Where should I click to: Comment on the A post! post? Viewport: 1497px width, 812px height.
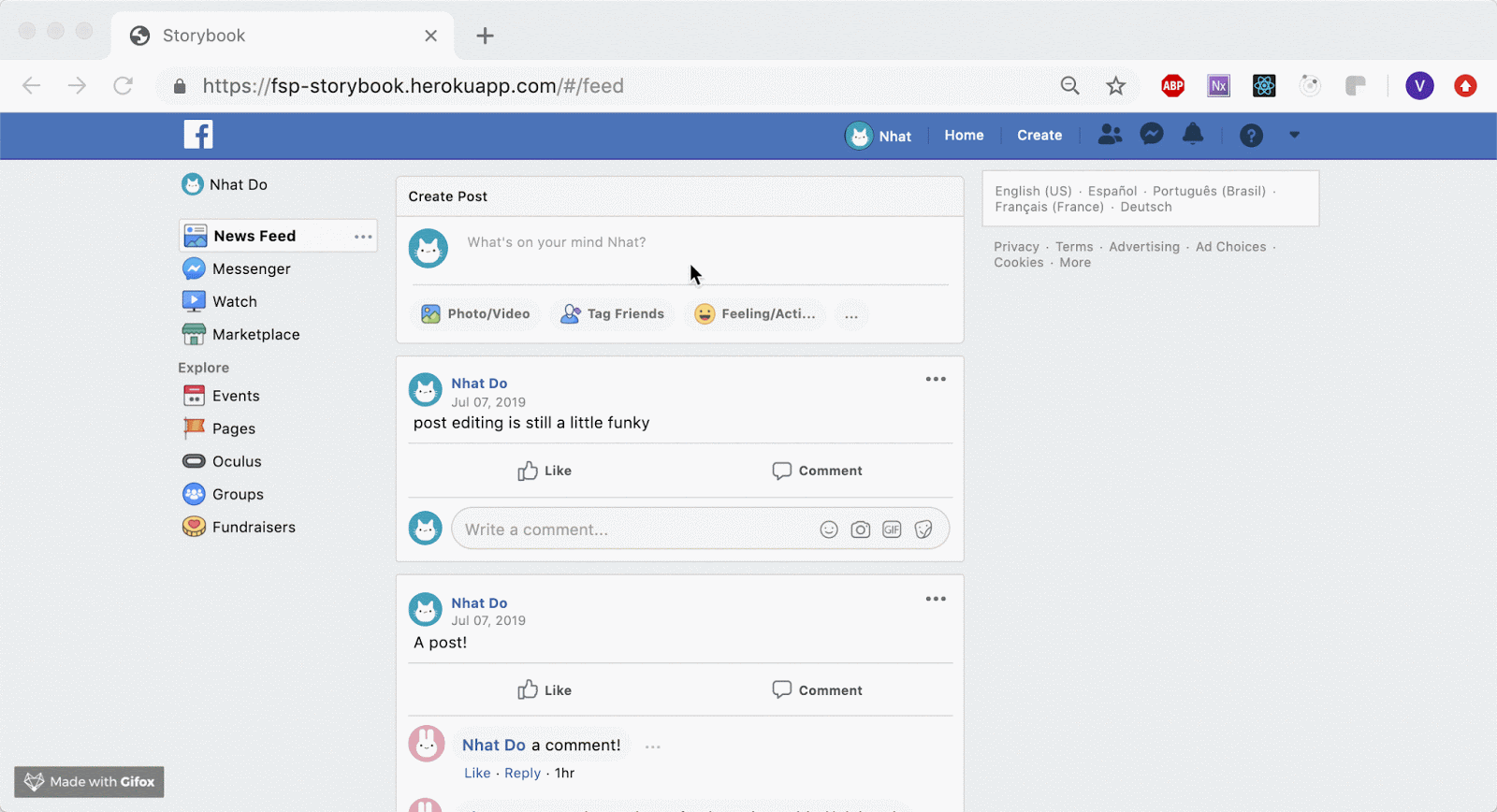(817, 690)
